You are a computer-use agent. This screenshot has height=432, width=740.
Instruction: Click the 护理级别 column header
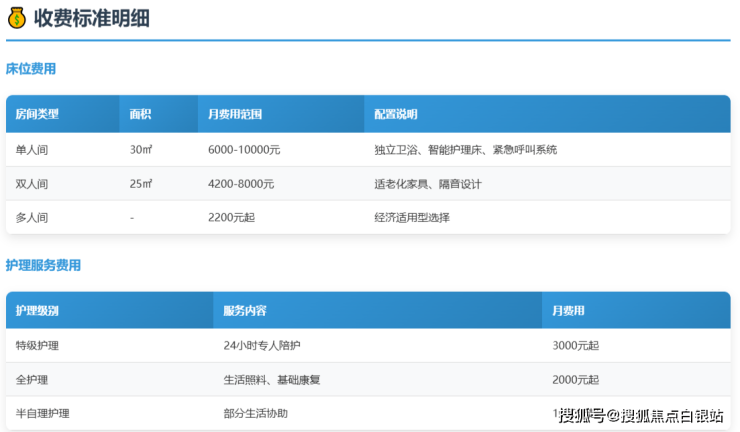pyautogui.click(x=37, y=310)
